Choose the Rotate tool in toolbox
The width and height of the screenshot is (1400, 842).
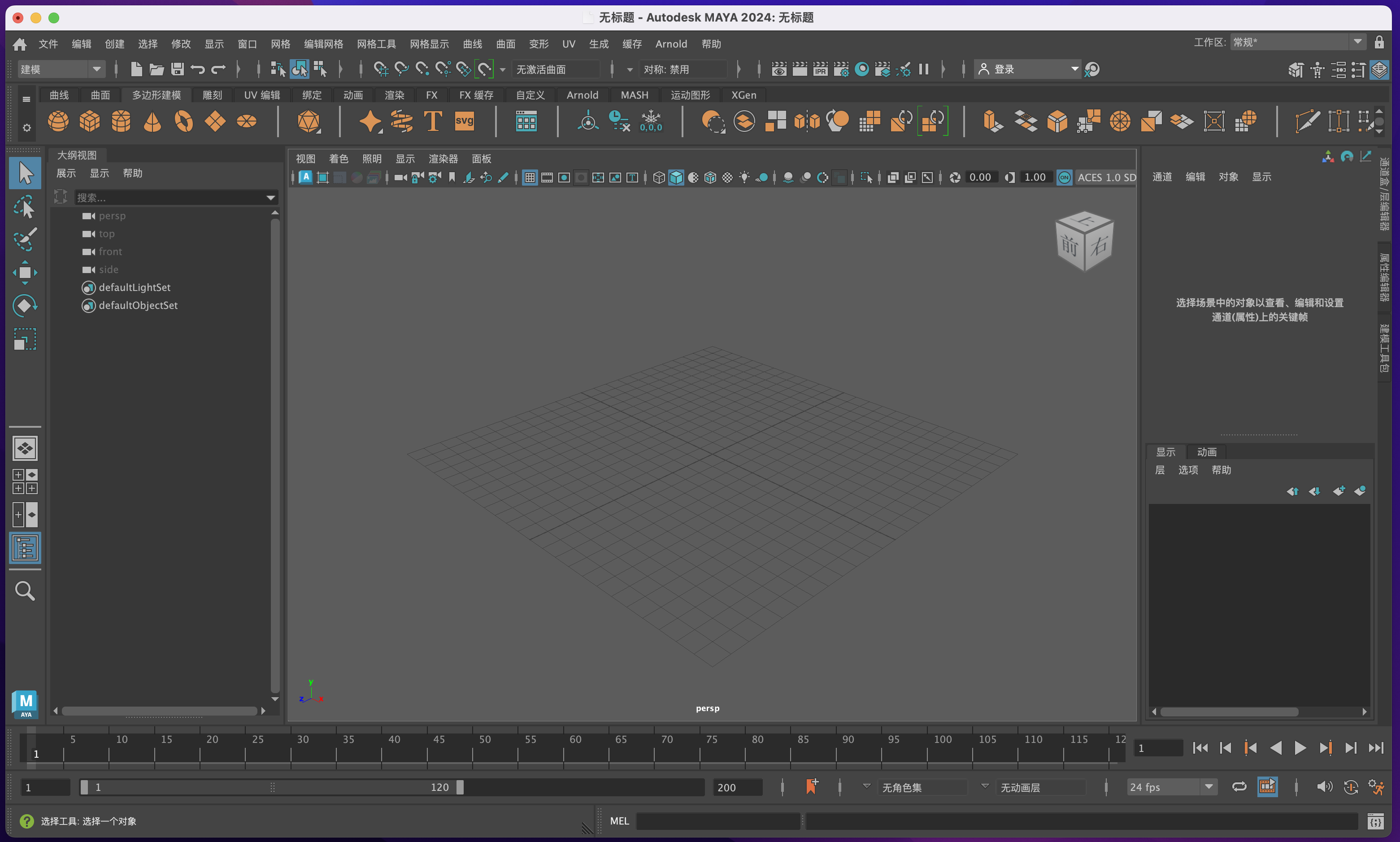coord(24,306)
